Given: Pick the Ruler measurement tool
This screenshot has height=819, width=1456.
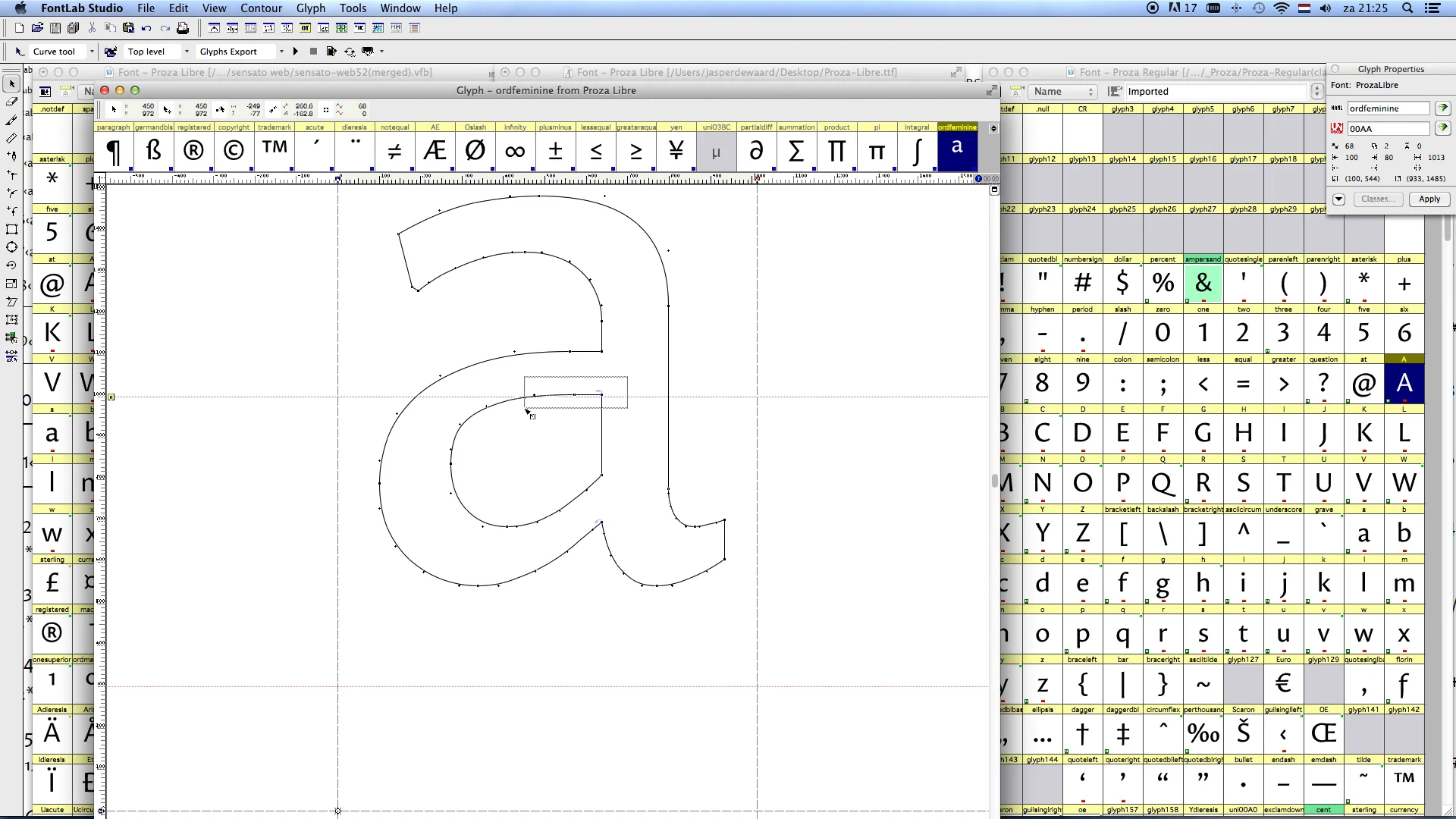Looking at the screenshot, I should click(11, 138).
